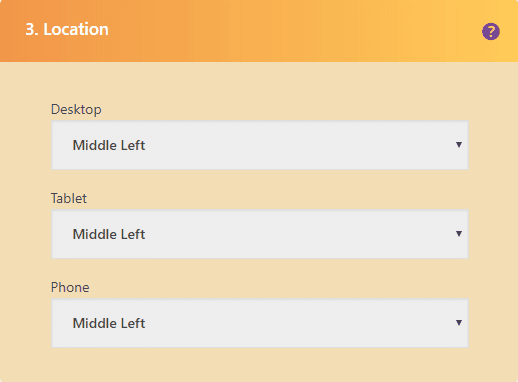Select 'Middle Left' text in Tablet field
The width and height of the screenshot is (518, 382).
(x=109, y=234)
